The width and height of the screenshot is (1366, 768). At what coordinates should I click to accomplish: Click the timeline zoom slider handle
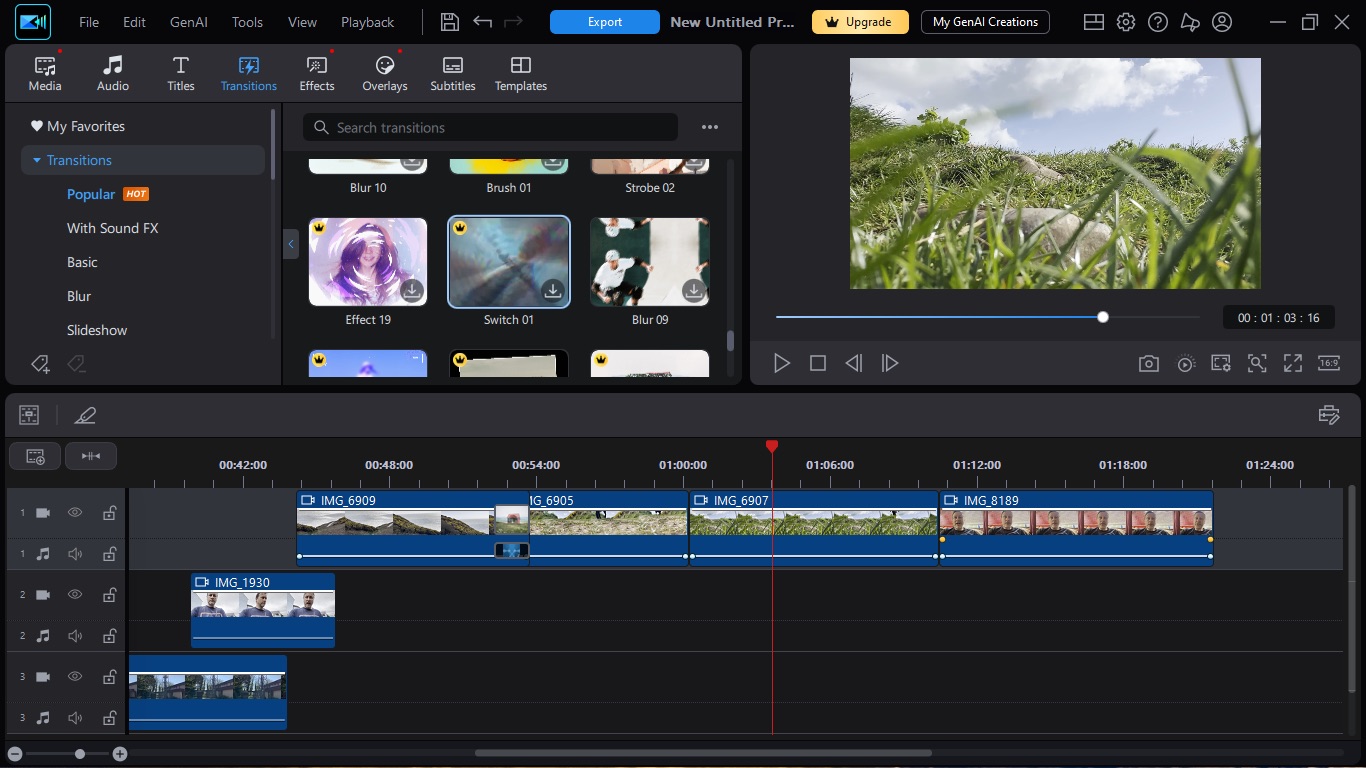(80, 754)
